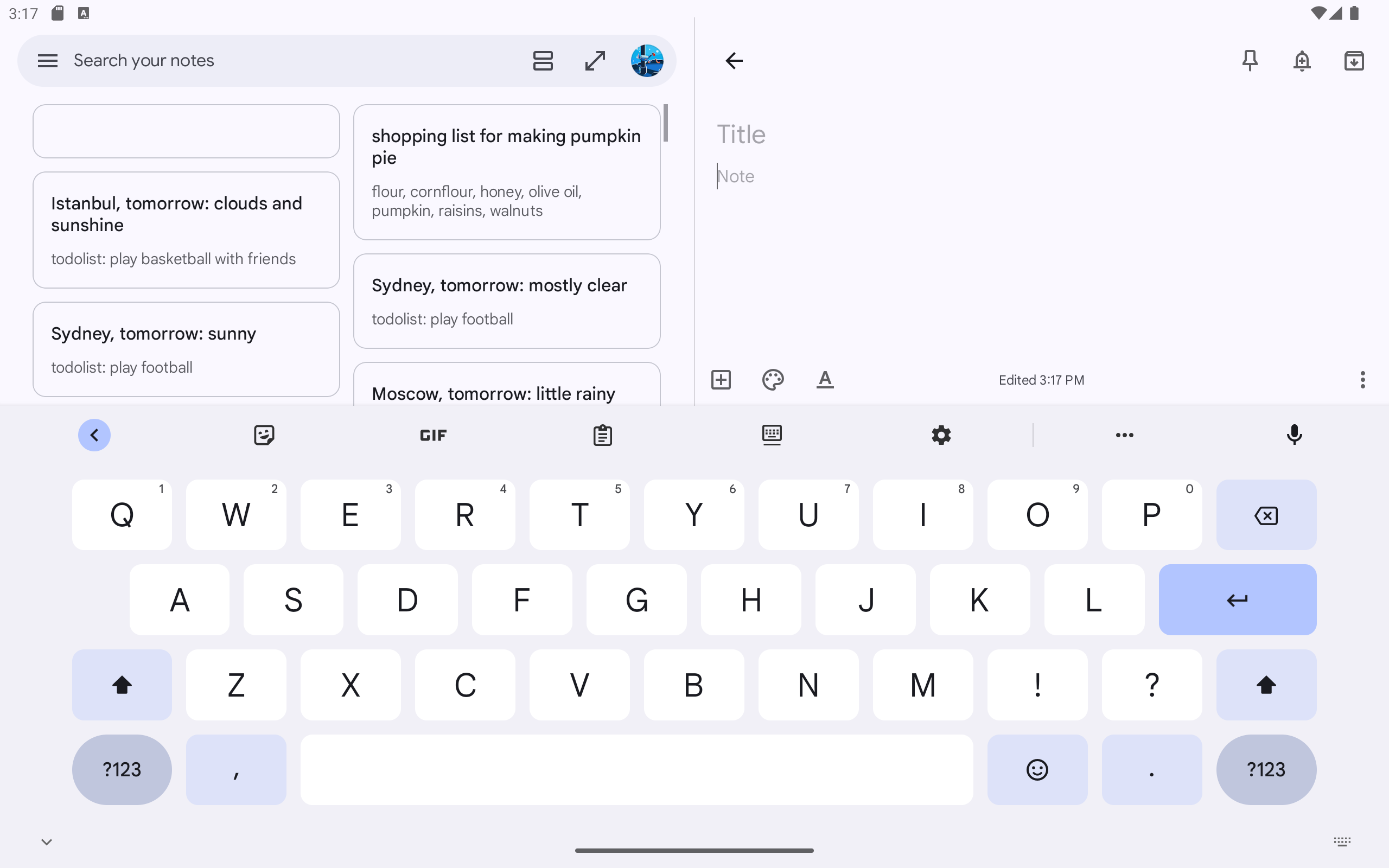1389x868 pixels.
Task: Open text formatting options
Action: click(825, 379)
